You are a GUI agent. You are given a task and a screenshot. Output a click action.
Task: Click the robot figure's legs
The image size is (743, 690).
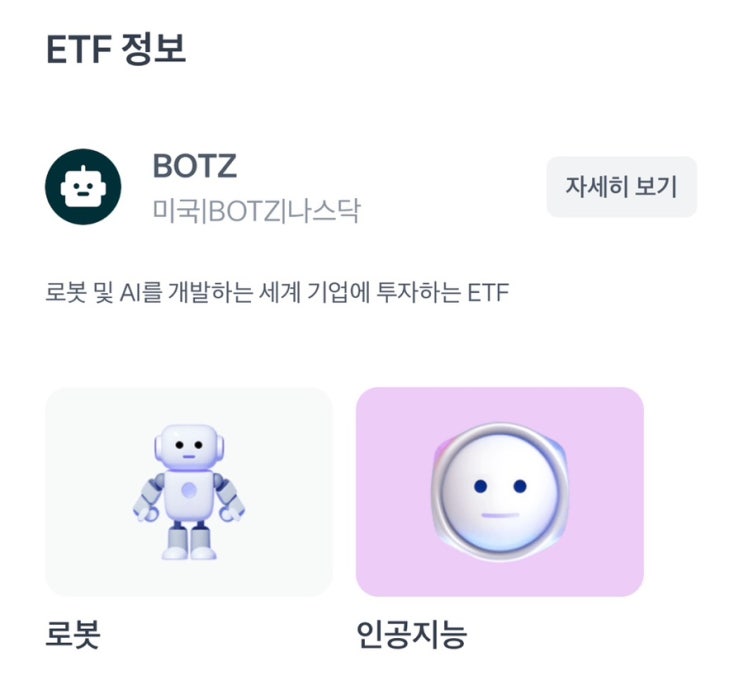click(x=188, y=540)
